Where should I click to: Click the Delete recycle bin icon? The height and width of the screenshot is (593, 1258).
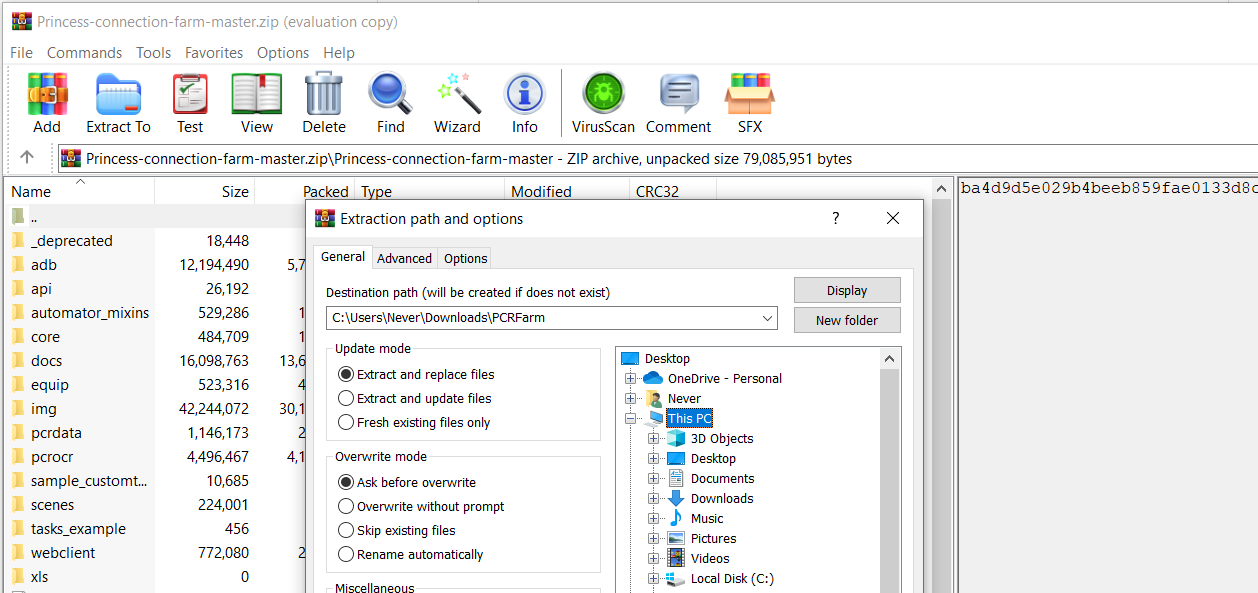[324, 94]
